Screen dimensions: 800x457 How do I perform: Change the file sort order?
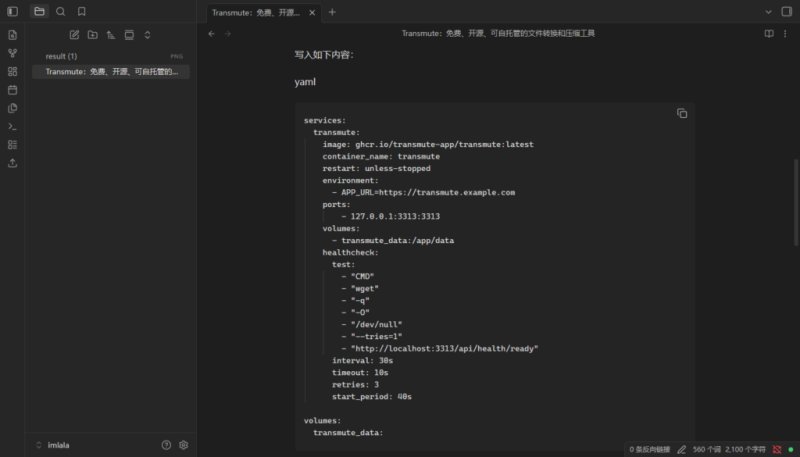(111, 35)
